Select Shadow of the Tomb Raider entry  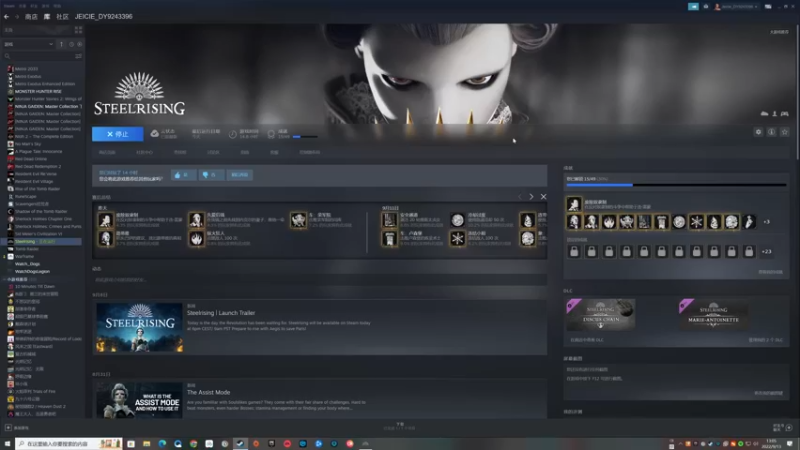click(x=41, y=211)
